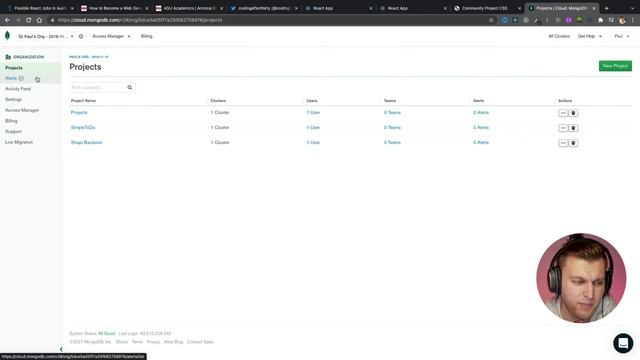Click the MongoDB leaf logo
The width and height of the screenshot is (640, 360).
tap(7, 36)
